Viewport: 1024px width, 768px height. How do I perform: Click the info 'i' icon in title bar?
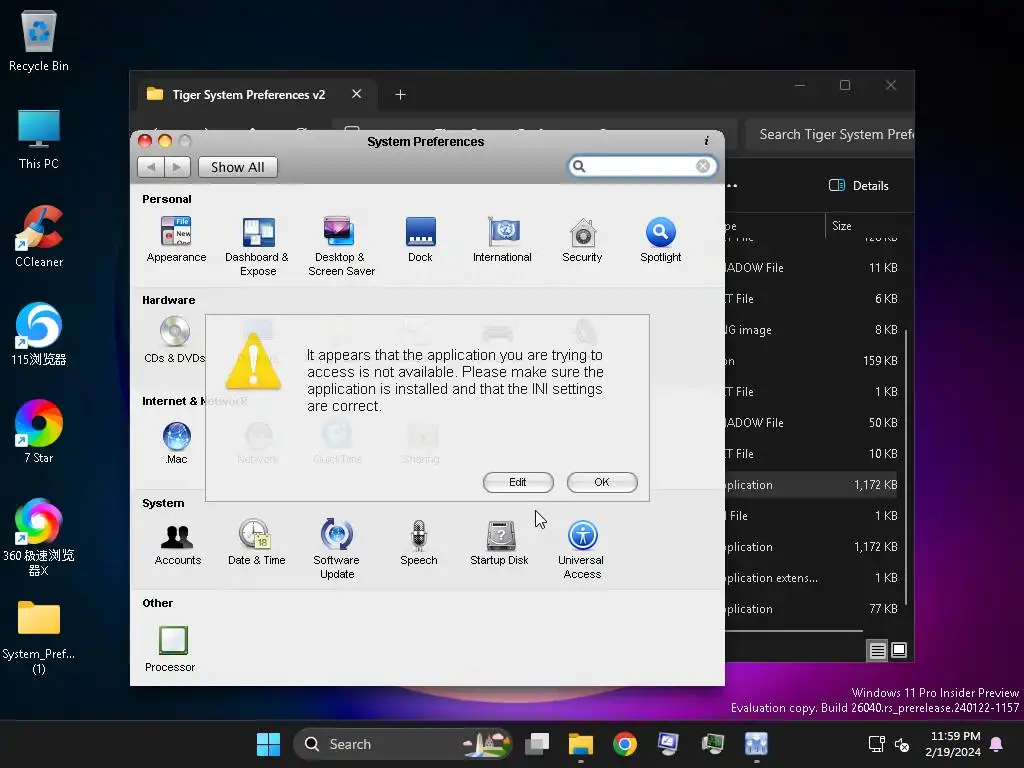pos(706,141)
